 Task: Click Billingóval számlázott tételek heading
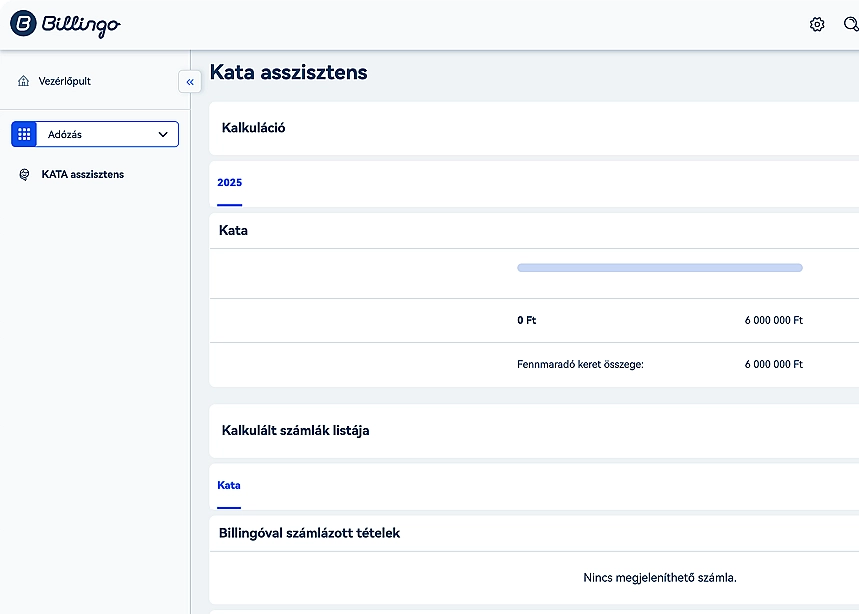tap(309, 533)
